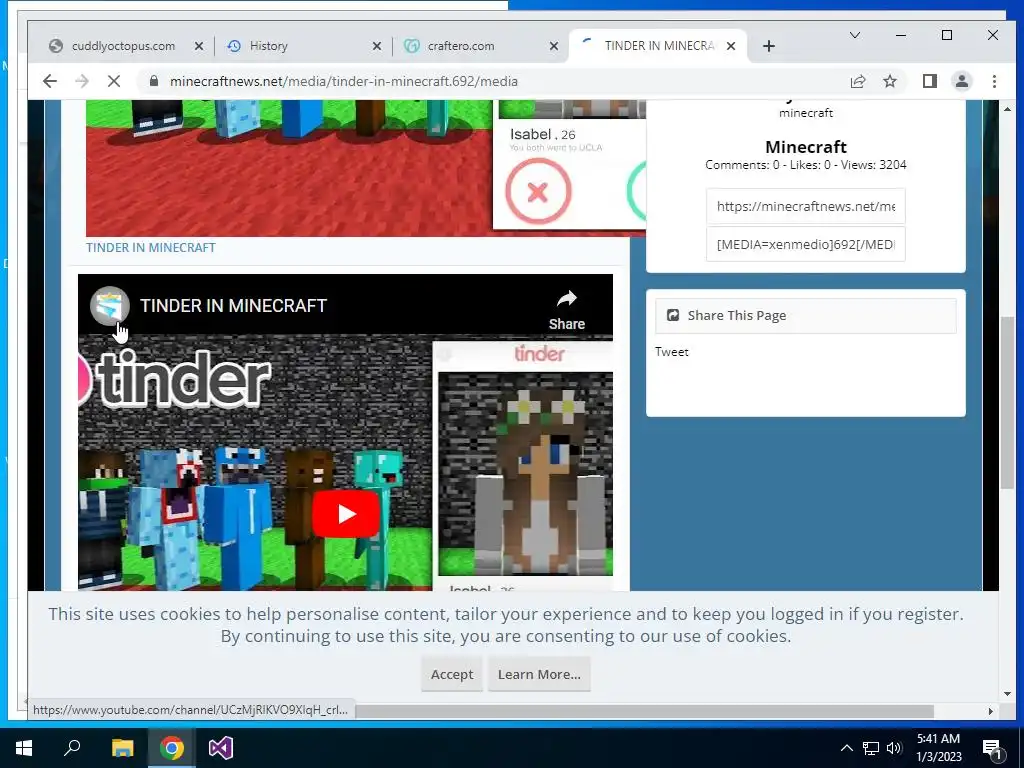The width and height of the screenshot is (1024, 768).
Task: Click the address bar URL
Action: (344, 81)
